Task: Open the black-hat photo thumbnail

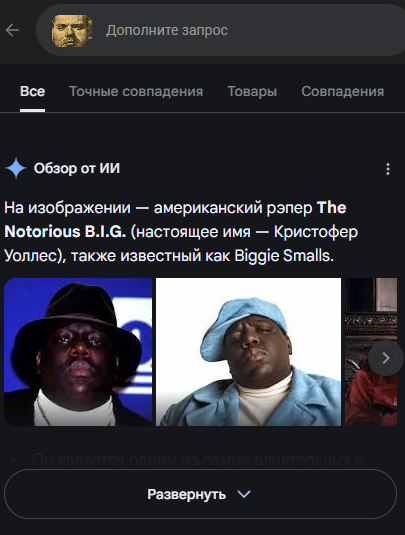Action: [x=78, y=352]
